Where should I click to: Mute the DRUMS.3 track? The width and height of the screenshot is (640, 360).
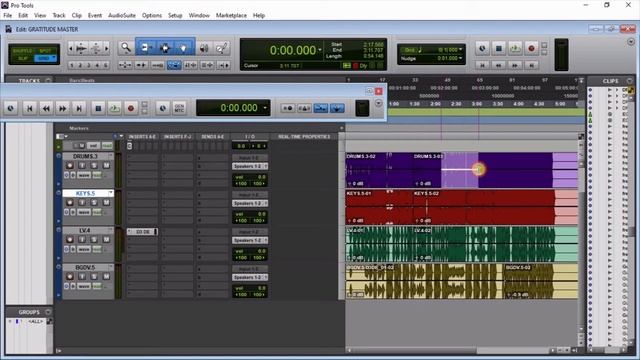pyautogui.click(x=107, y=165)
